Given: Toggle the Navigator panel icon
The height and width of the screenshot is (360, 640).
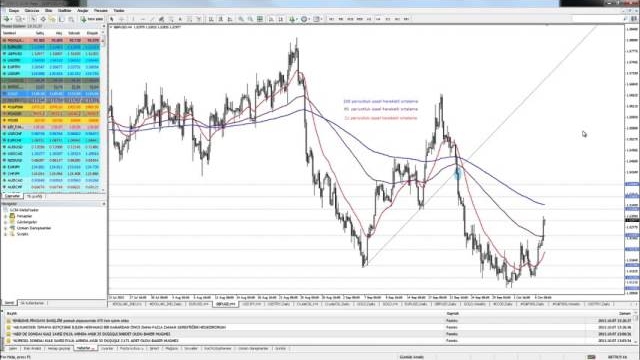Looking at the screenshot, I should click(x=52, y=19).
